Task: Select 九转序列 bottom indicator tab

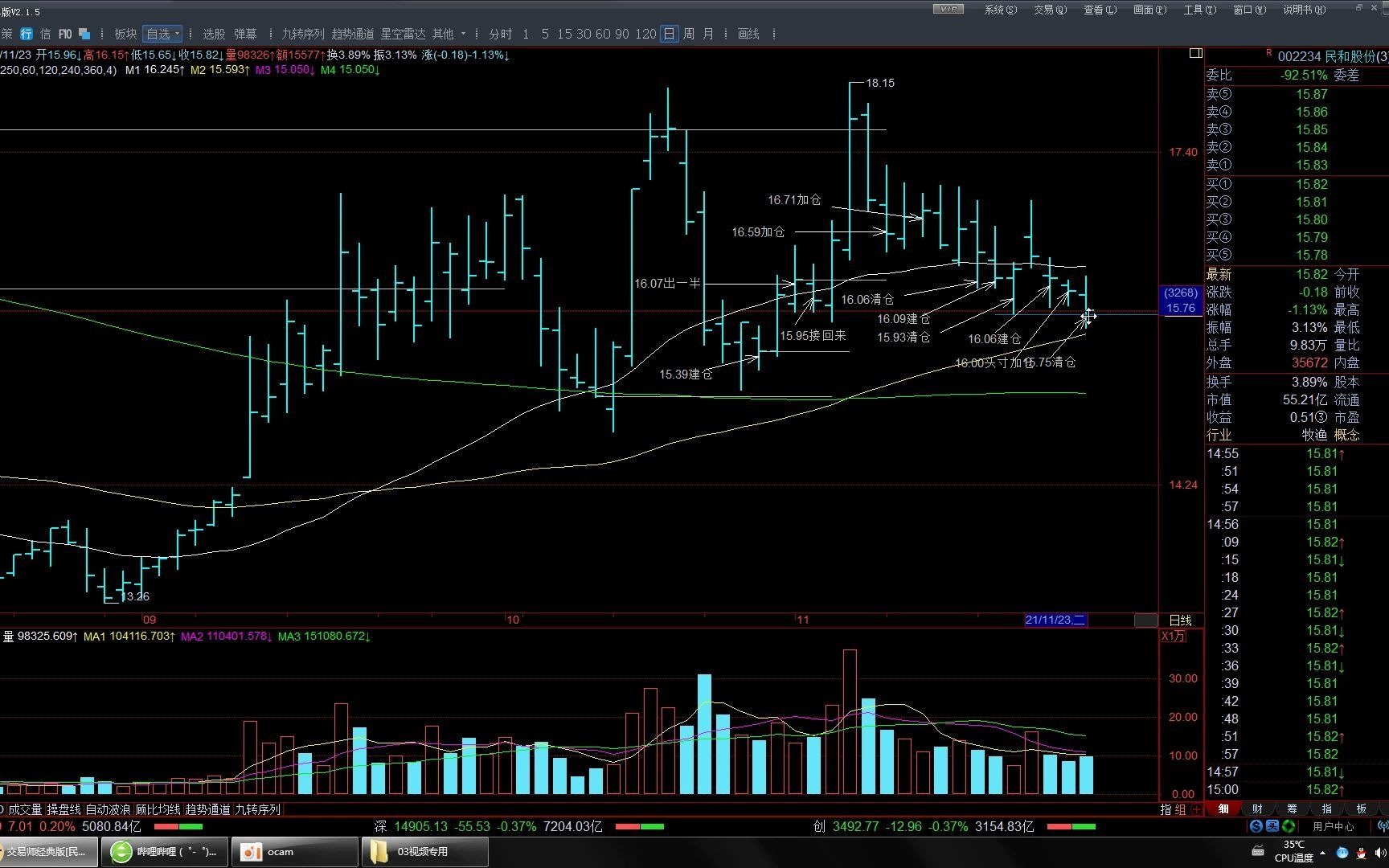Action: [257, 809]
